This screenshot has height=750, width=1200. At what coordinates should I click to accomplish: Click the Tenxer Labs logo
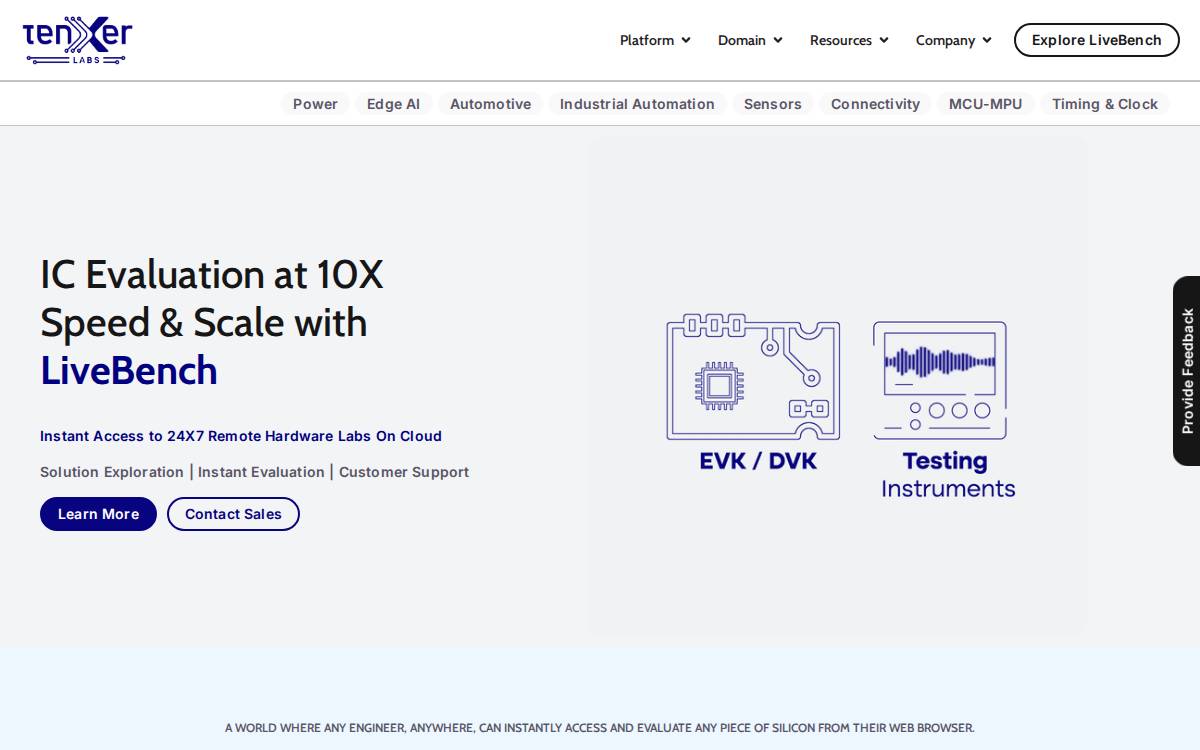(x=77, y=41)
